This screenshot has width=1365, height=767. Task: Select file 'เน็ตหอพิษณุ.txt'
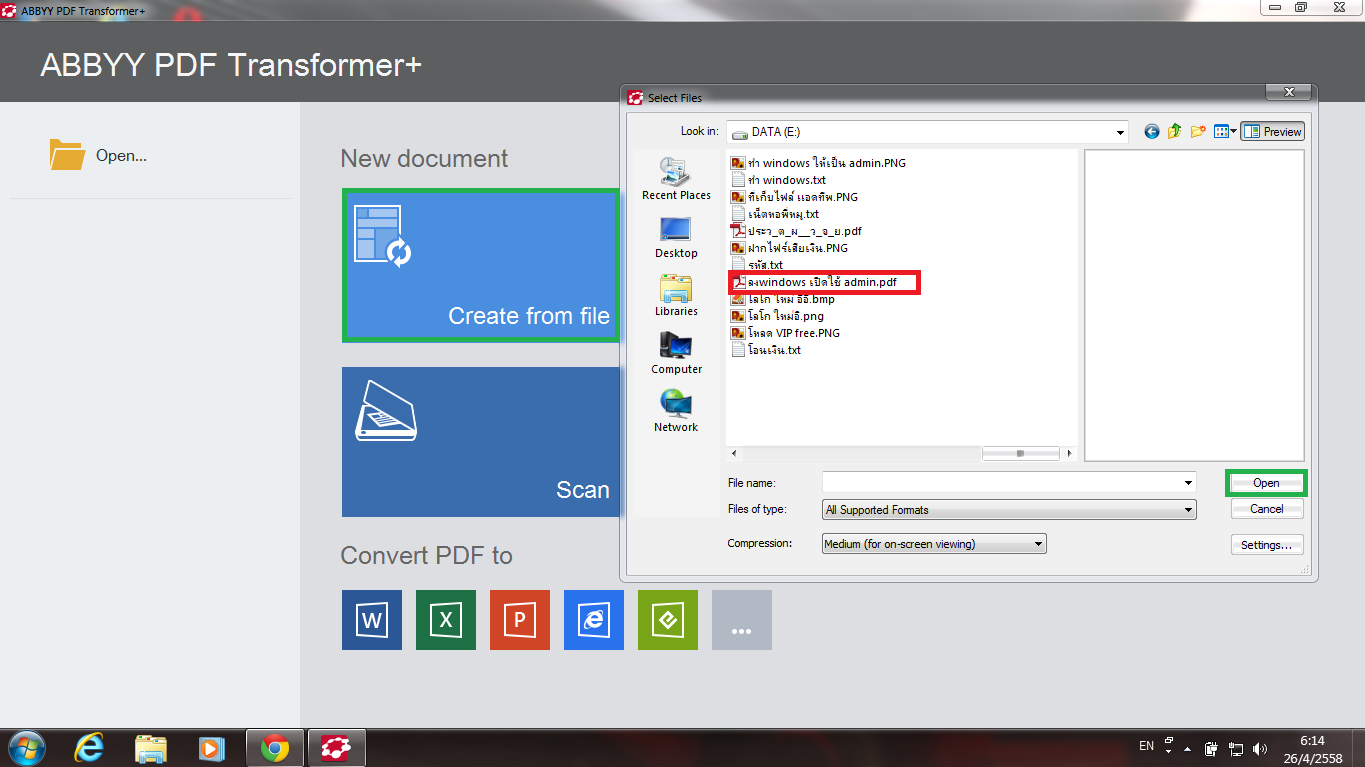click(775, 214)
